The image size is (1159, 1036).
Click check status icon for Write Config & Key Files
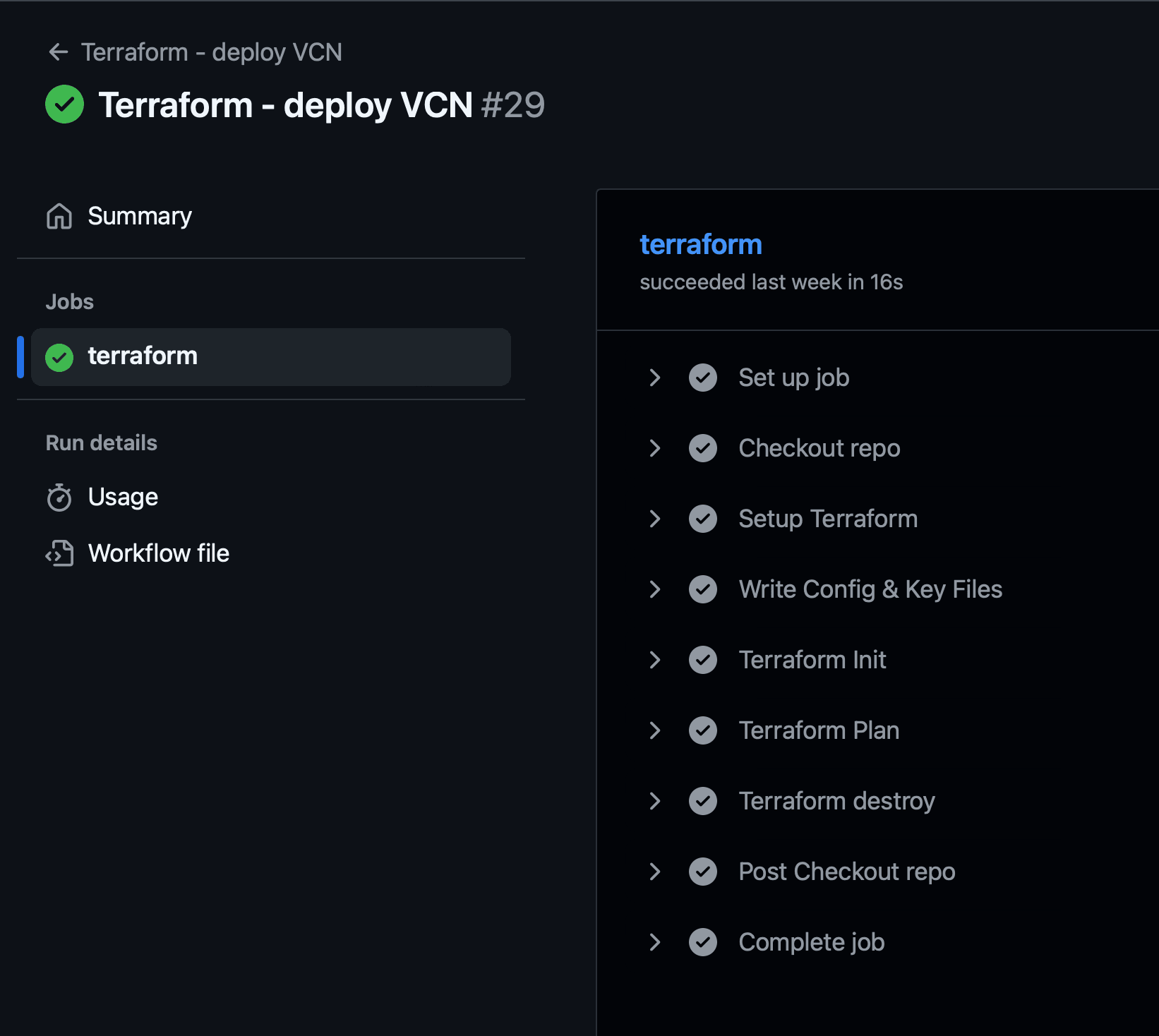coord(703,589)
